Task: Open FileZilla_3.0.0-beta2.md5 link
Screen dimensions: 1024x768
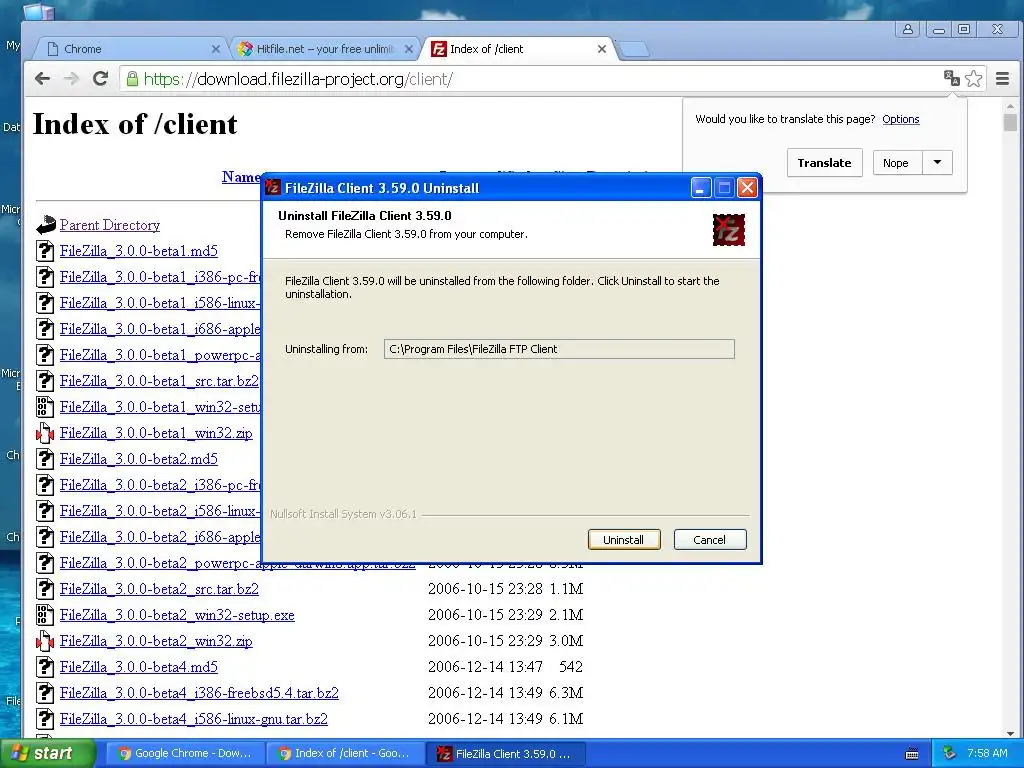Action: (x=138, y=459)
